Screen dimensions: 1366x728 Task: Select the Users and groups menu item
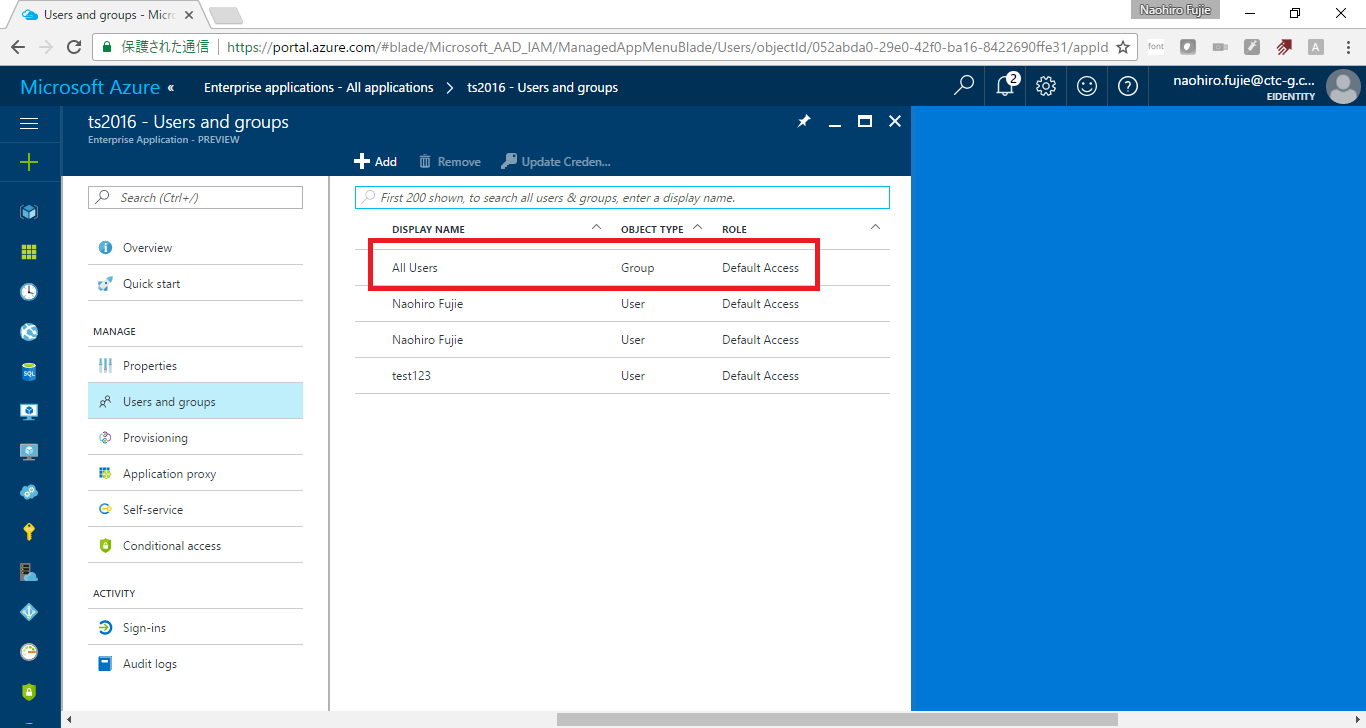(x=195, y=402)
